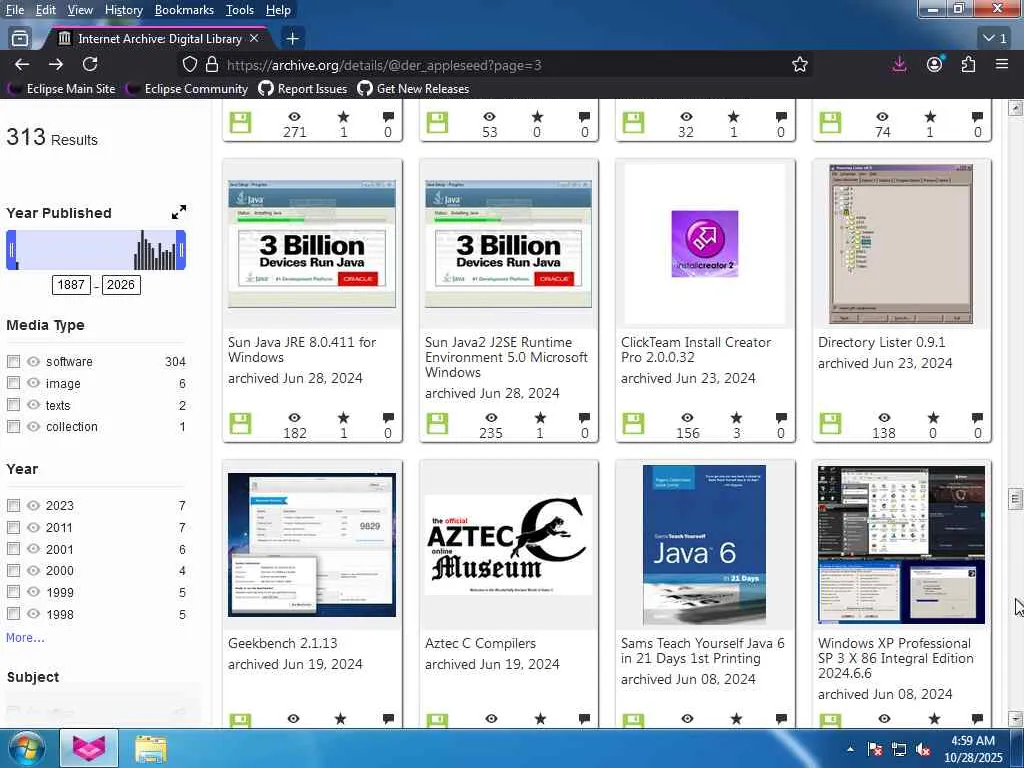
Task: Reload the current page
Action: click(x=90, y=64)
